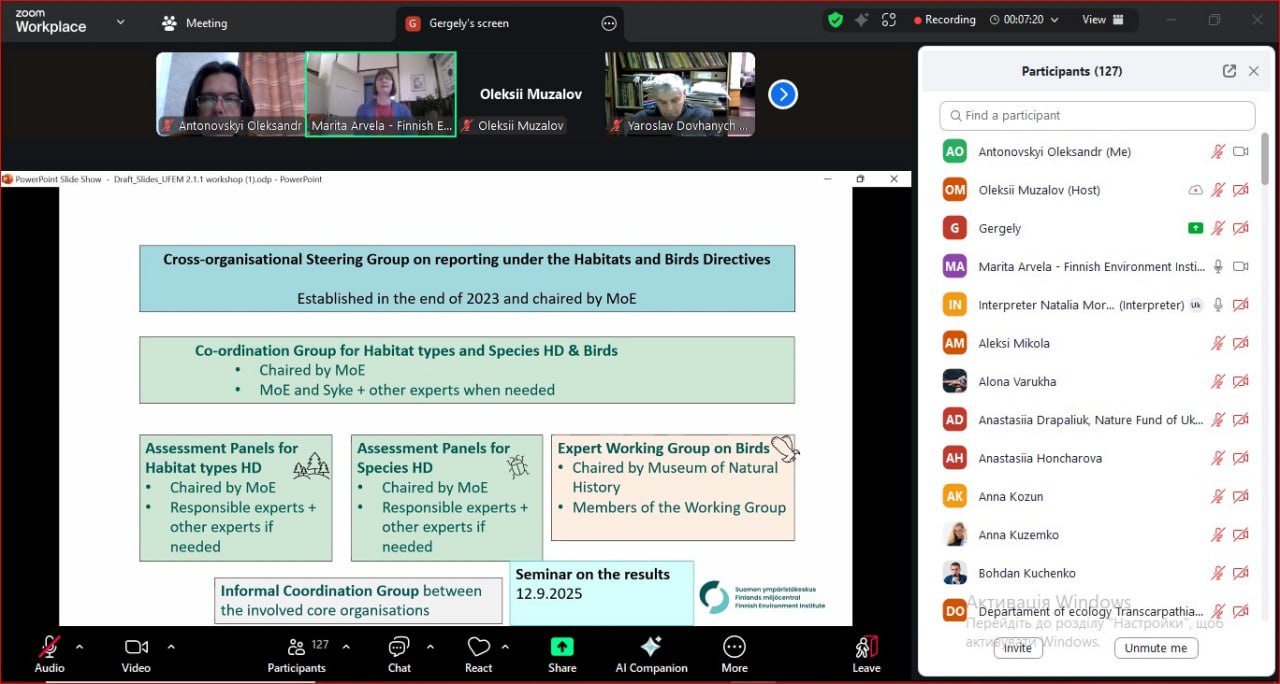The height and width of the screenshot is (684, 1280).
Task: Click microphone icon for Marita Arvela
Action: [x=1218, y=266]
